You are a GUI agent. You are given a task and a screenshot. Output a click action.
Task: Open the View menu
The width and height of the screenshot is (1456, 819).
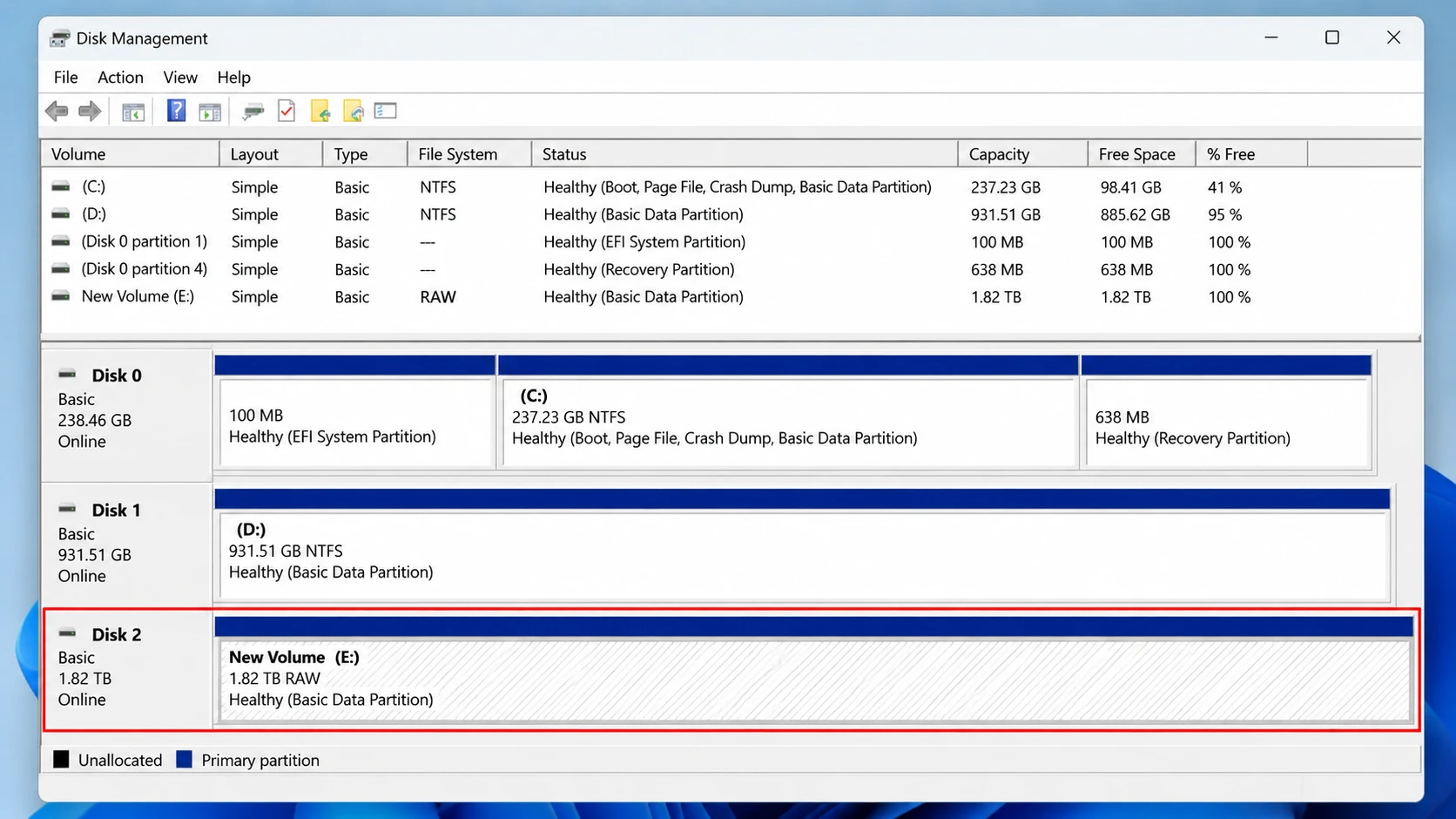pos(180,78)
